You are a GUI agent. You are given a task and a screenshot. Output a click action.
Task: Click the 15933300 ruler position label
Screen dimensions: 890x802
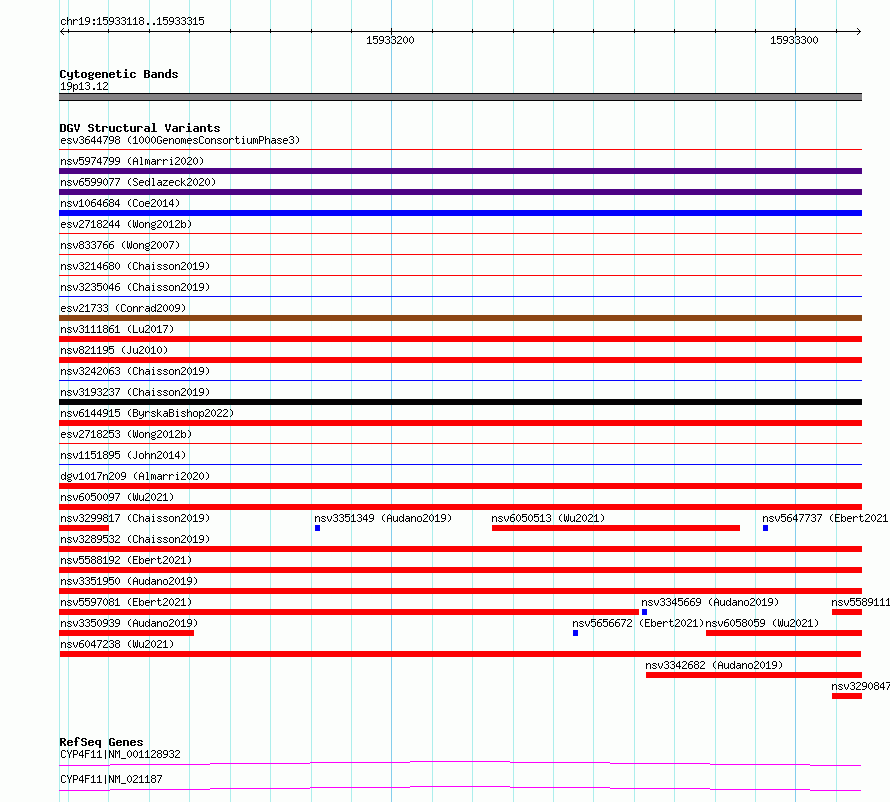[794, 40]
